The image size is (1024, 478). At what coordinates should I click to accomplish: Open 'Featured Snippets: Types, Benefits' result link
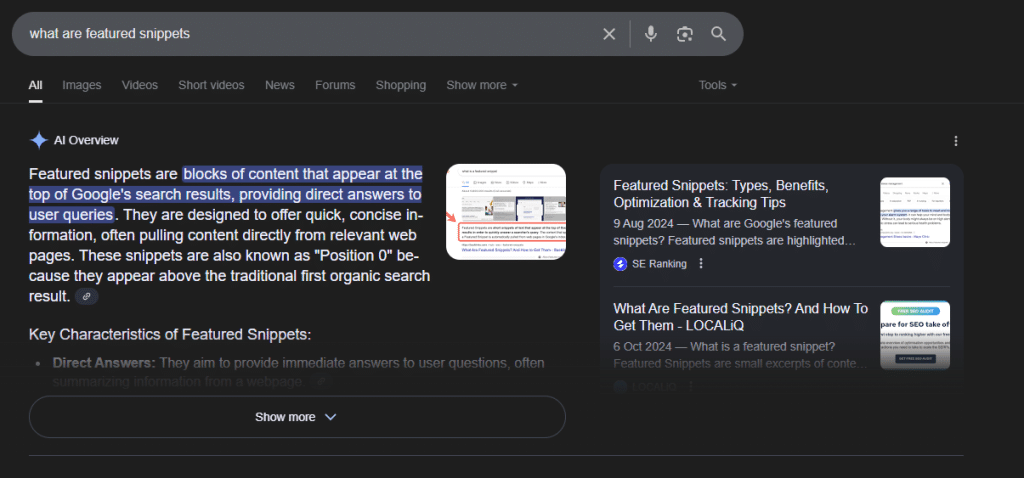coord(721,194)
